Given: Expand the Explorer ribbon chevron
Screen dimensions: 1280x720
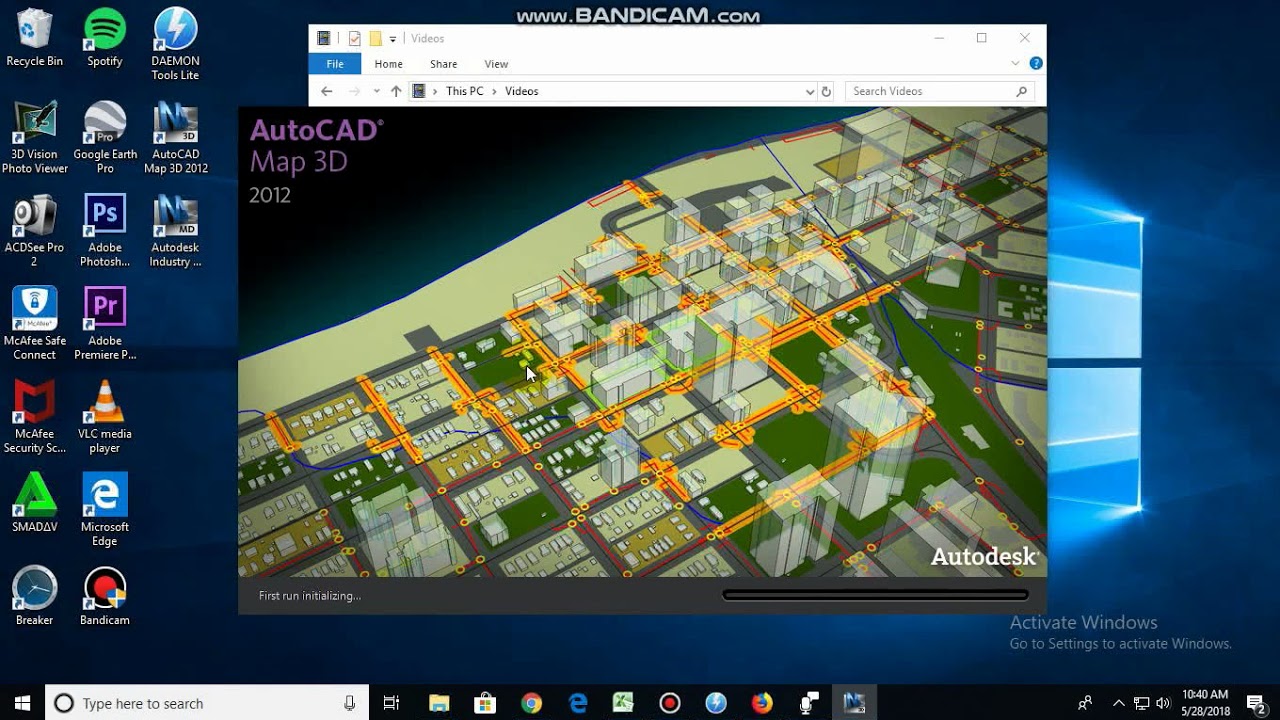Looking at the screenshot, I should coord(1015,63).
